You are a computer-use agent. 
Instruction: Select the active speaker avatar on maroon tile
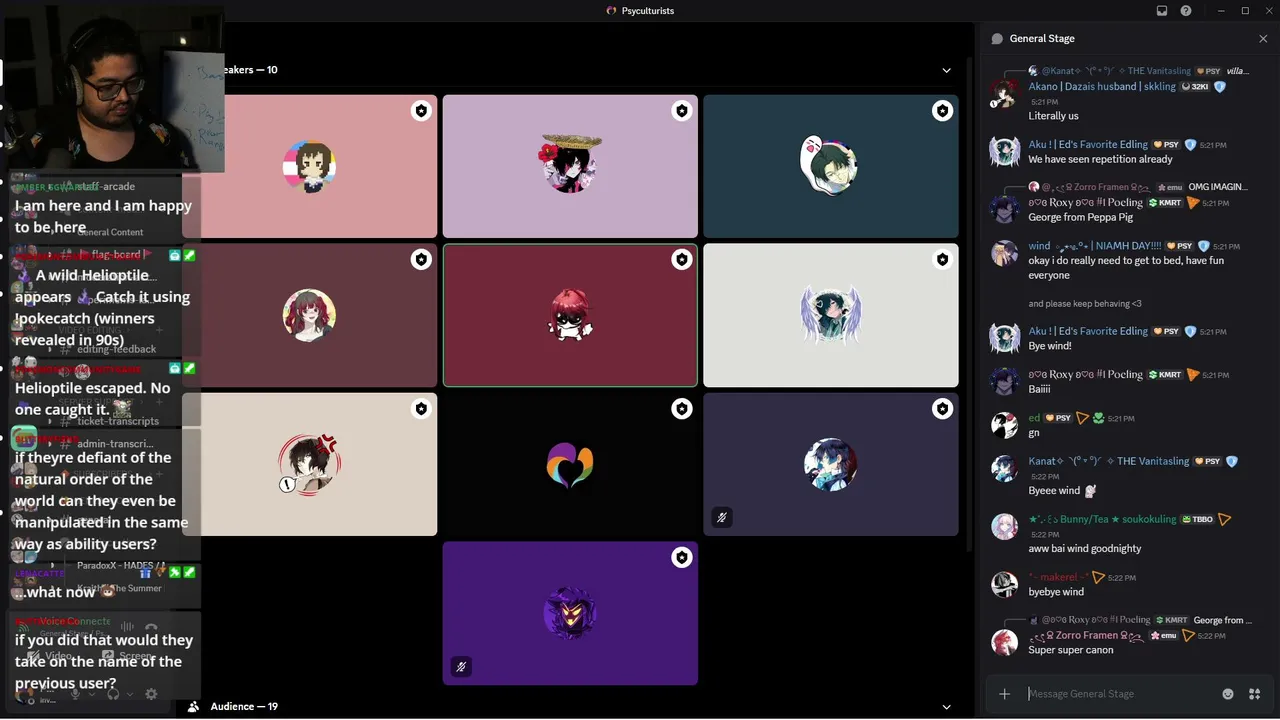[570, 315]
